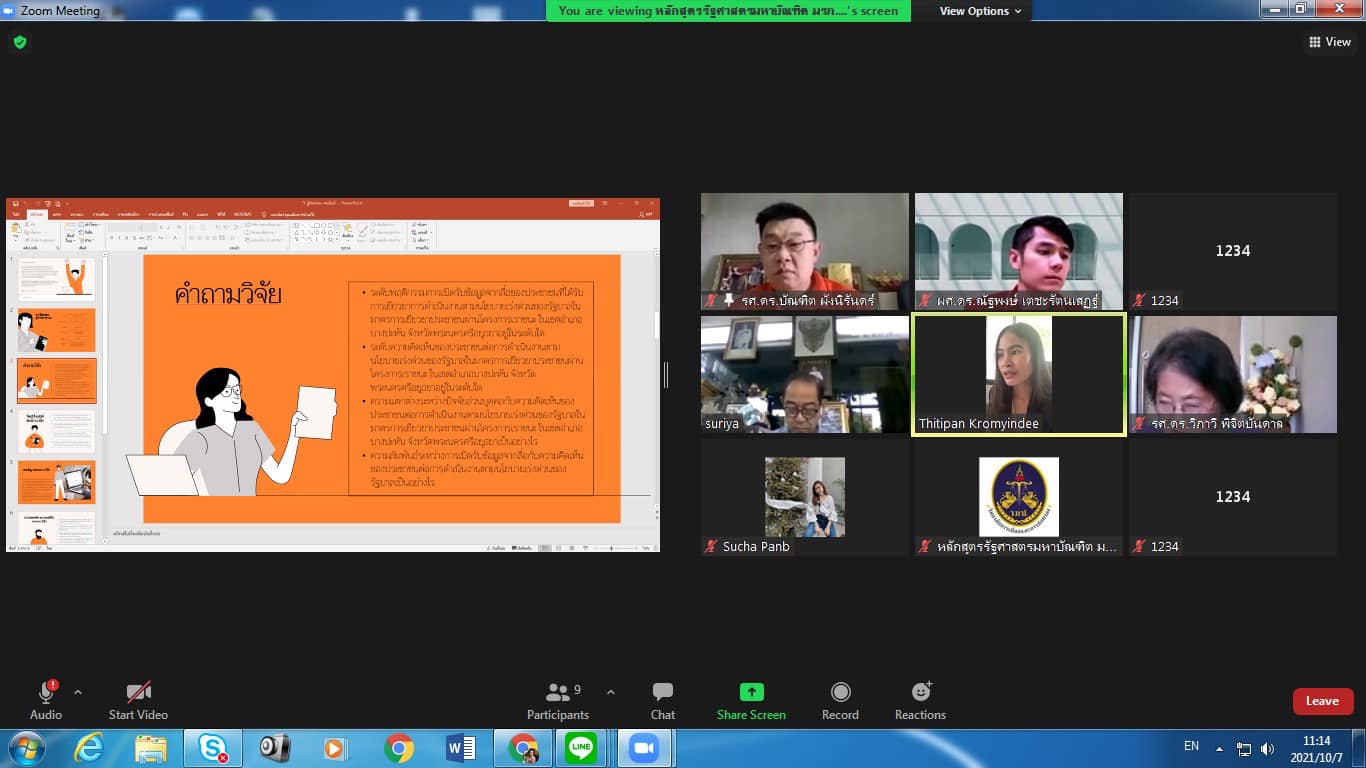Expand the arrow next to Participants
This screenshot has width=1366, height=768.
611,692
